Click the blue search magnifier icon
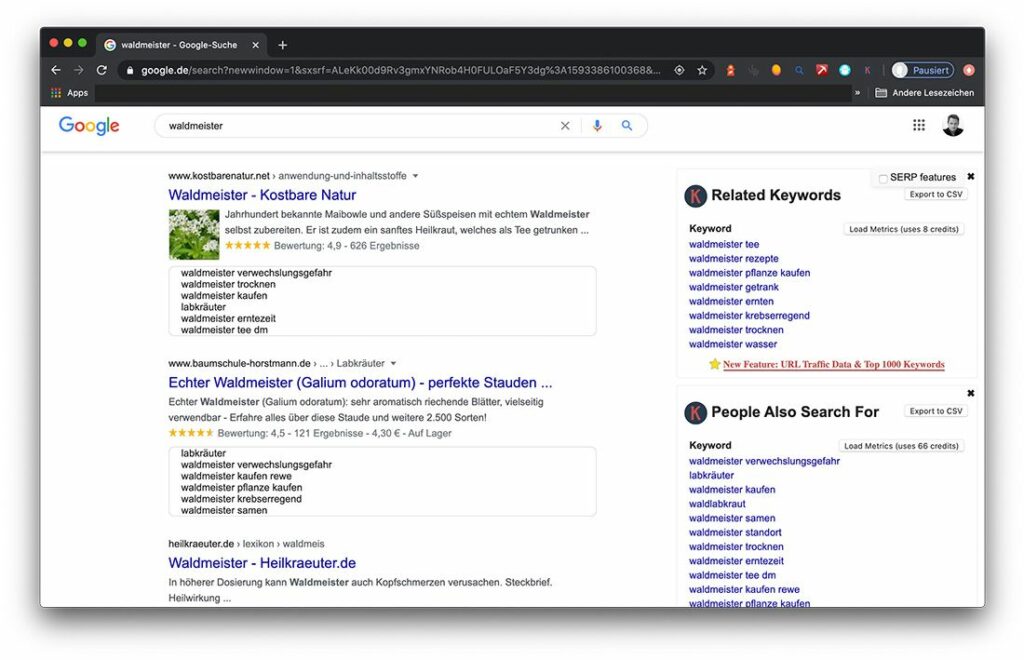 coord(627,125)
